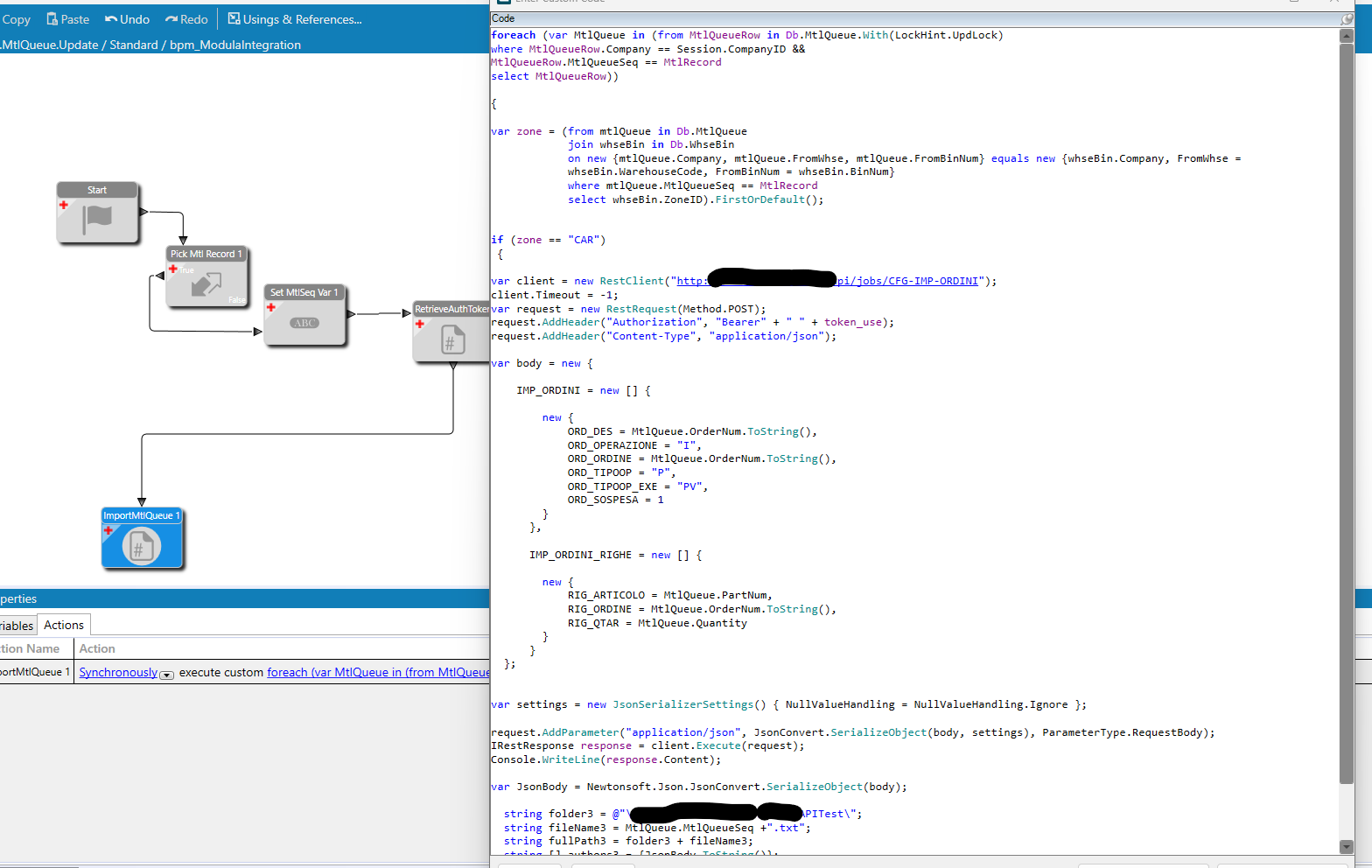Image resolution: width=1372 pixels, height=868 pixels.
Task: Switch to the Actions tab
Action: pos(64,625)
